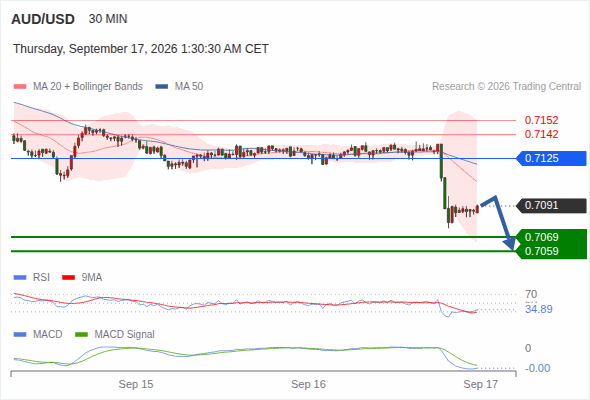Click the Thursday, September 17, 2026 timestamp
The height and width of the screenshot is (400, 590).
141,49
